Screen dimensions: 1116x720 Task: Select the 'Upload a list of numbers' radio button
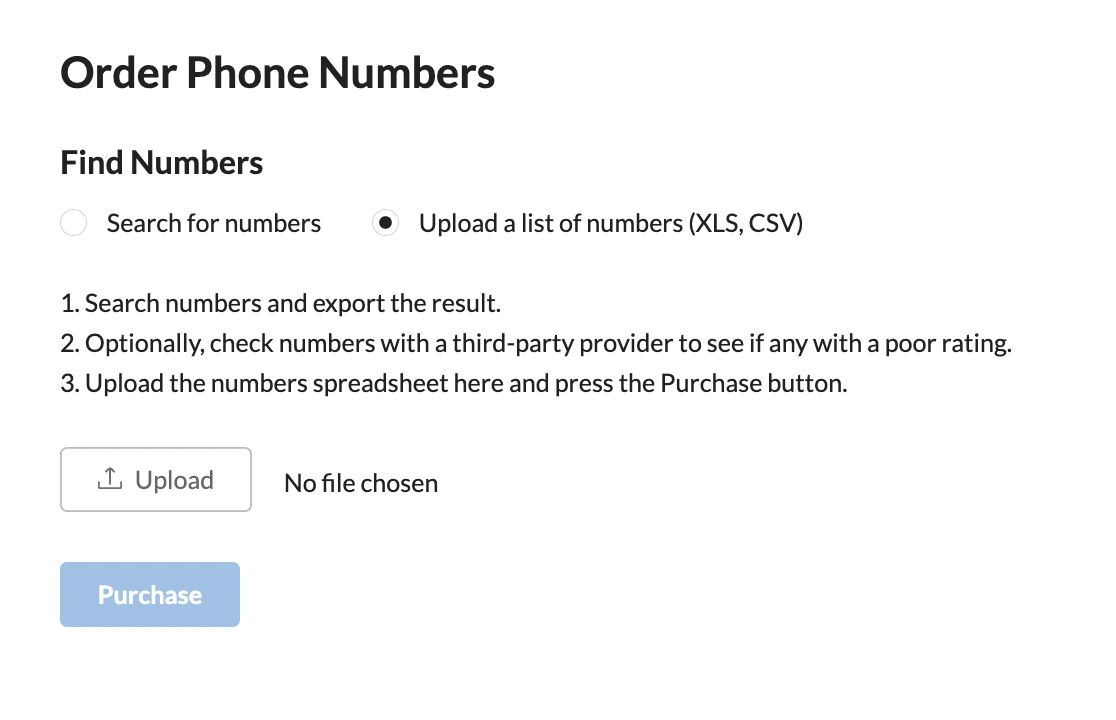tap(385, 223)
